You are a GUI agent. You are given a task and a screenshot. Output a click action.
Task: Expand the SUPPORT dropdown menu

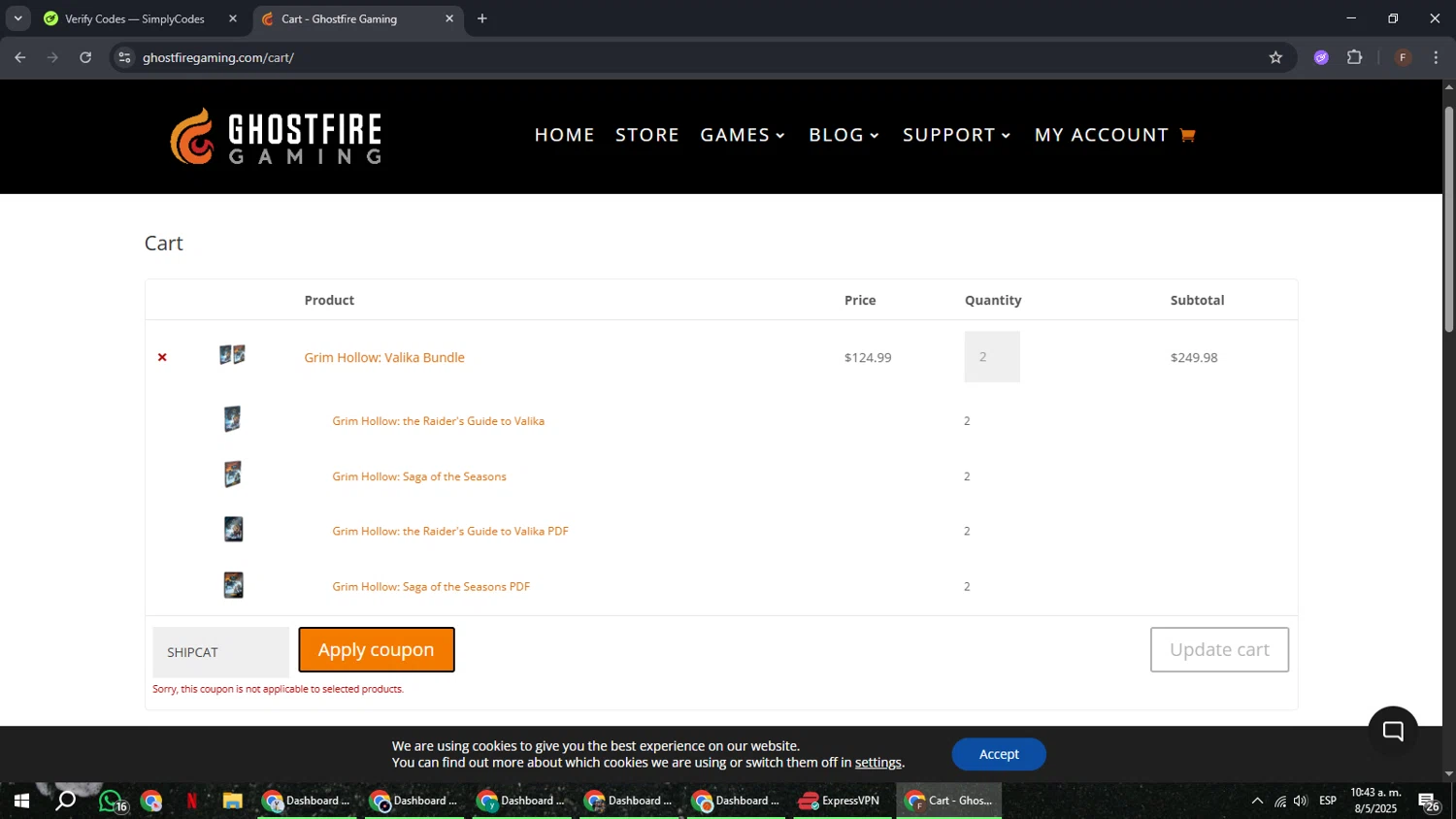956,135
